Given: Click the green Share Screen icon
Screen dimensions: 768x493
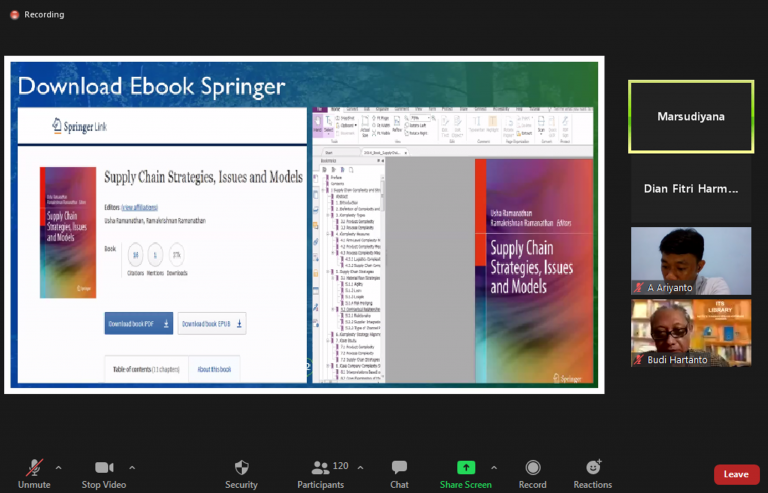Looking at the screenshot, I should 465,467.
